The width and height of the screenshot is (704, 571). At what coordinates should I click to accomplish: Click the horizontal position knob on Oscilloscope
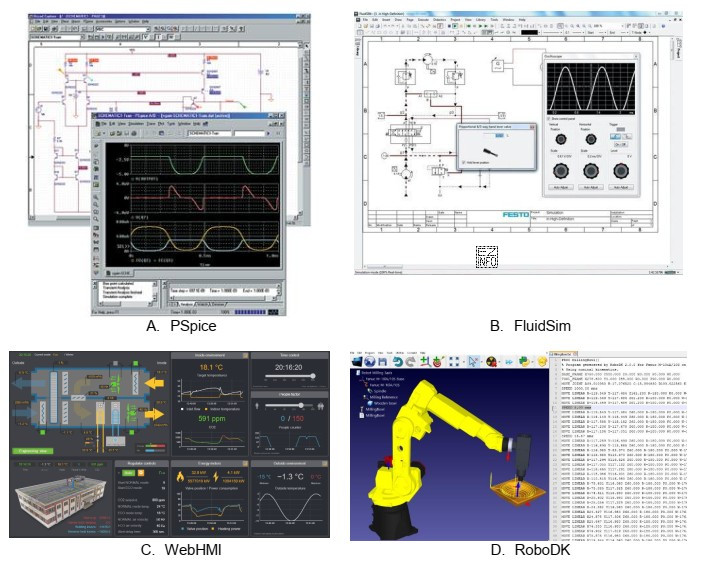591,139
